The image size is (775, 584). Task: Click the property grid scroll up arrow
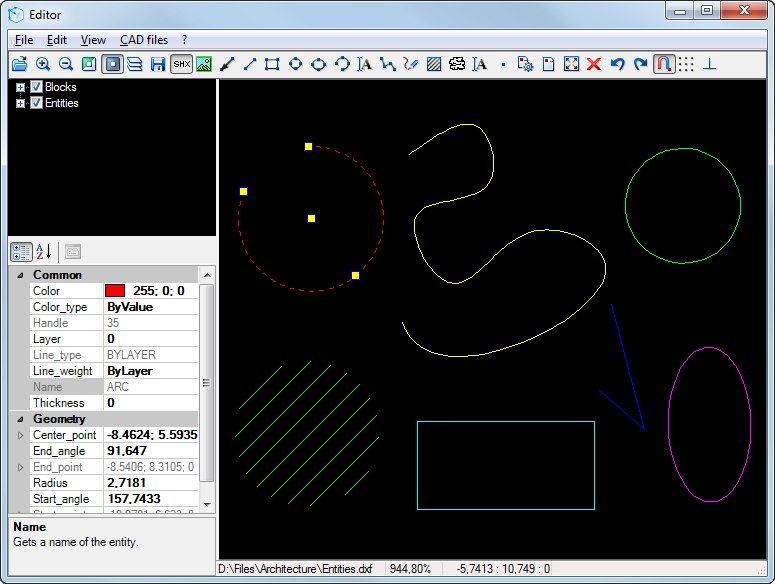tap(207, 275)
